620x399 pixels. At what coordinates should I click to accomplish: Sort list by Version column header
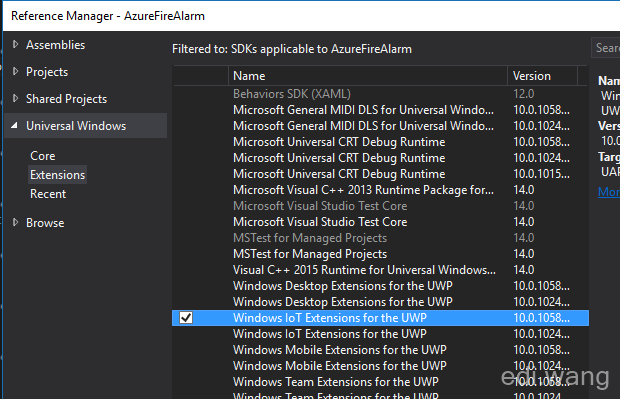tap(542, 76)
